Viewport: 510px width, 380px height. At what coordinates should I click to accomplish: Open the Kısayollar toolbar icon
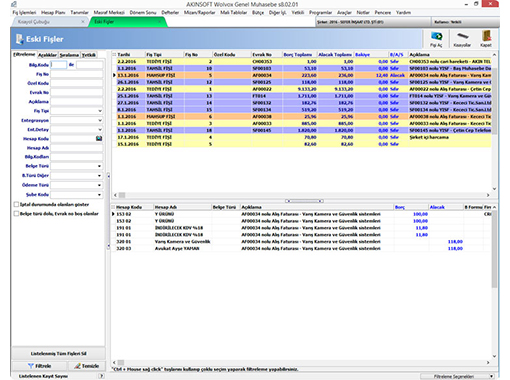click(462, 39)
